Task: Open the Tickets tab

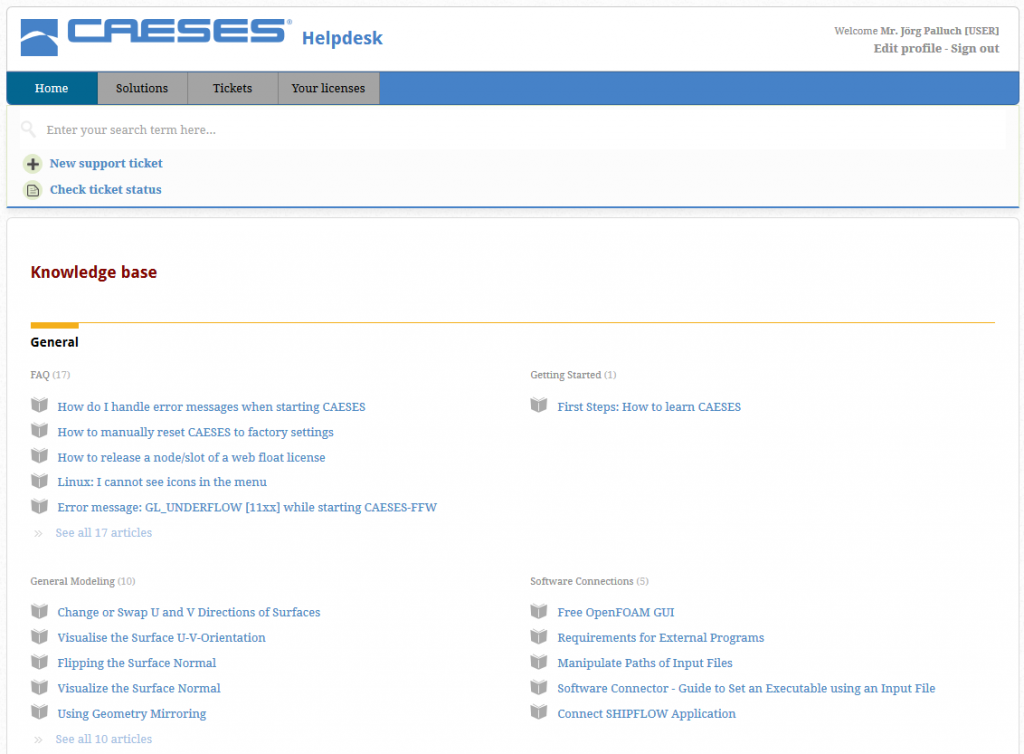Action: (x=232, y=88)
